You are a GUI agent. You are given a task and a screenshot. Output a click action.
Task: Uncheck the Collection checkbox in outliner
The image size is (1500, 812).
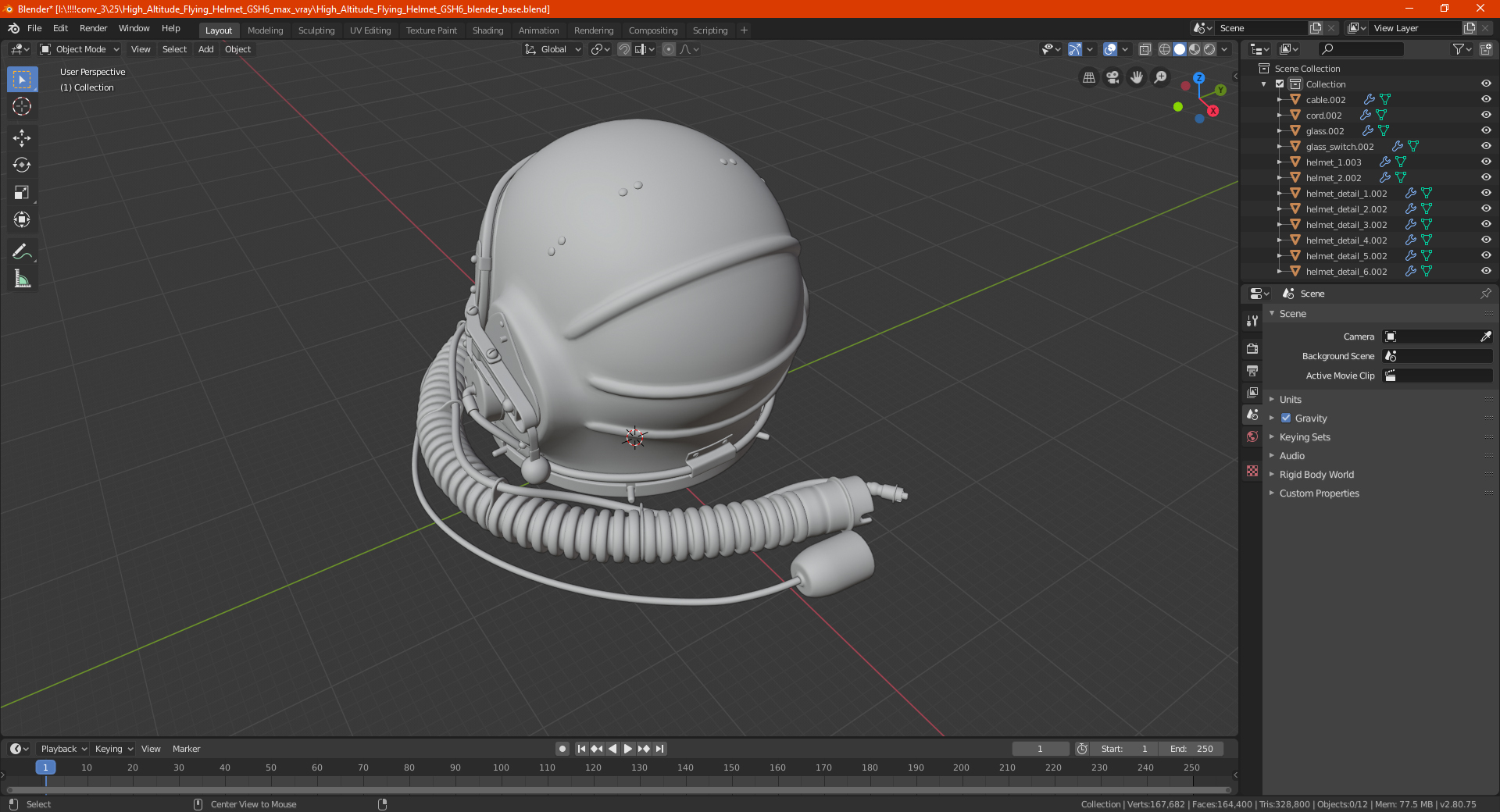coord(1280,84)
